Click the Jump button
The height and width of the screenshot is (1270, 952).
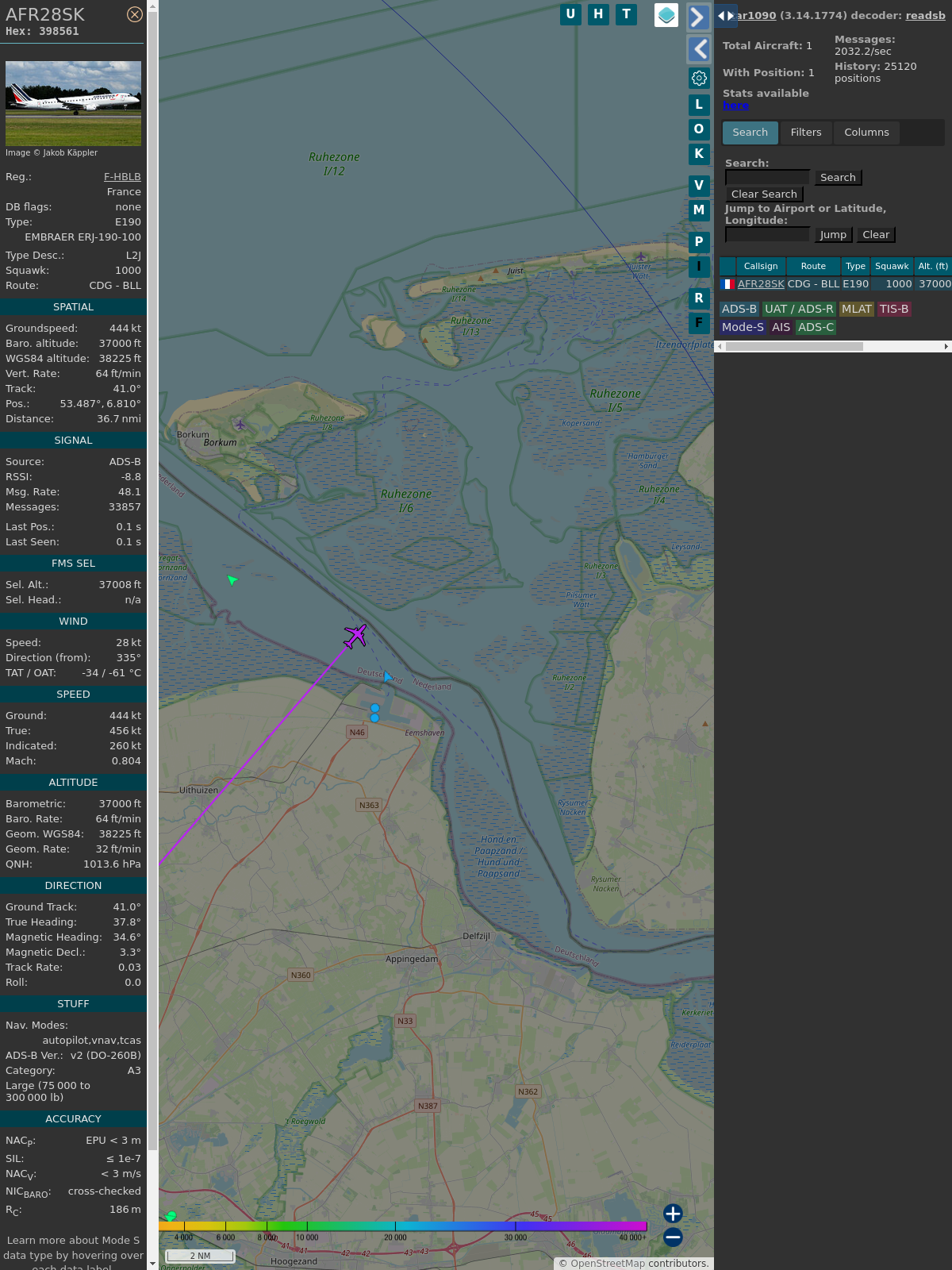click(833, 235)
